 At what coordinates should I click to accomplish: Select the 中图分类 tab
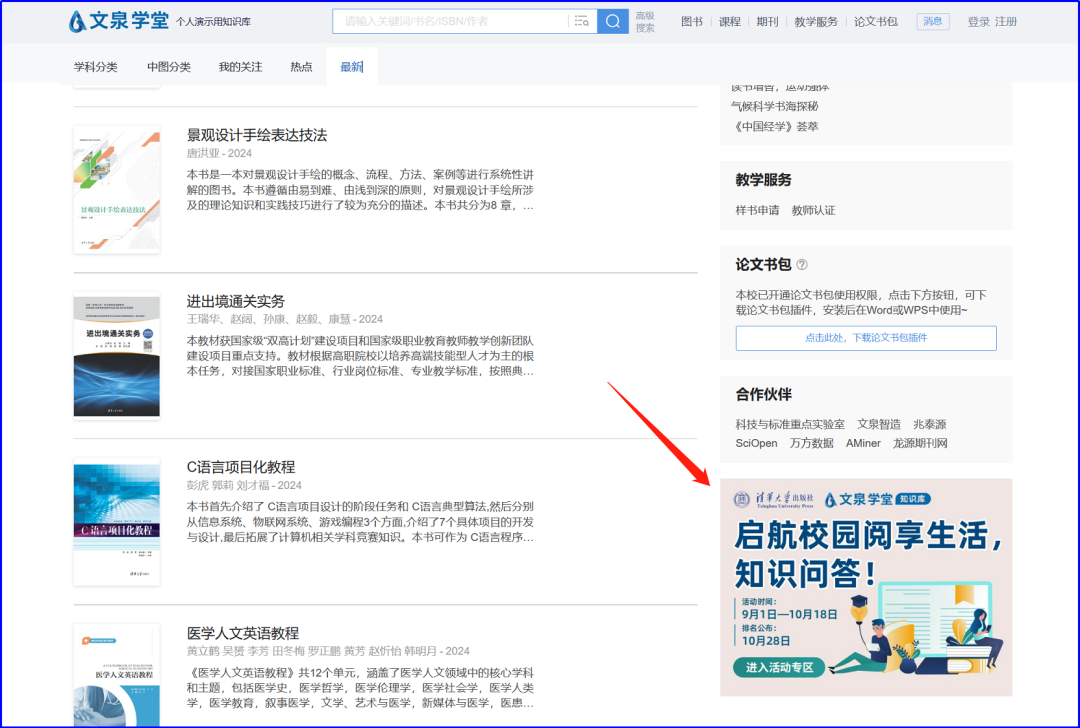168,67
